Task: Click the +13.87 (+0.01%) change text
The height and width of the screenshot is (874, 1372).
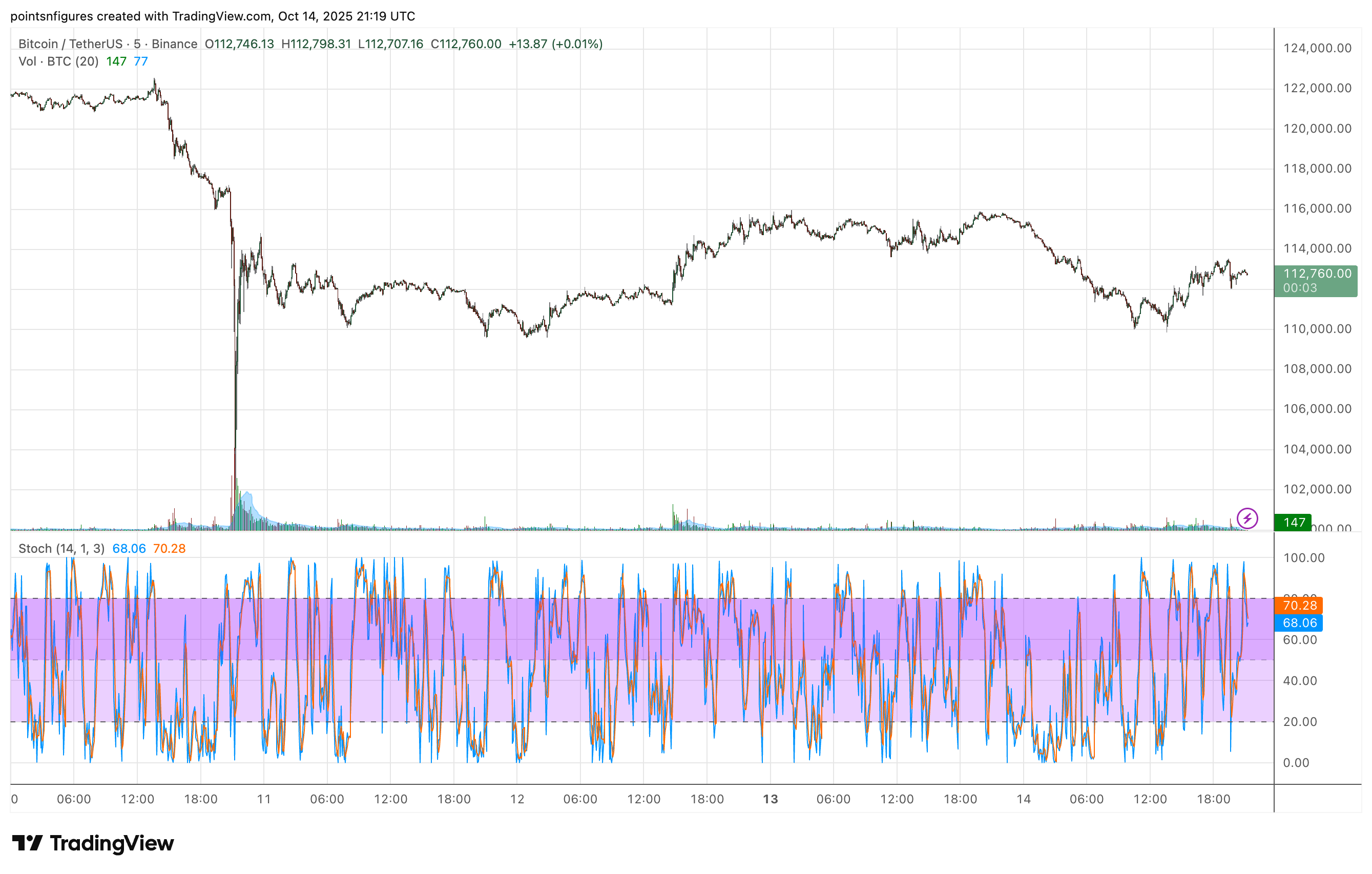Action: pos(555,44)
